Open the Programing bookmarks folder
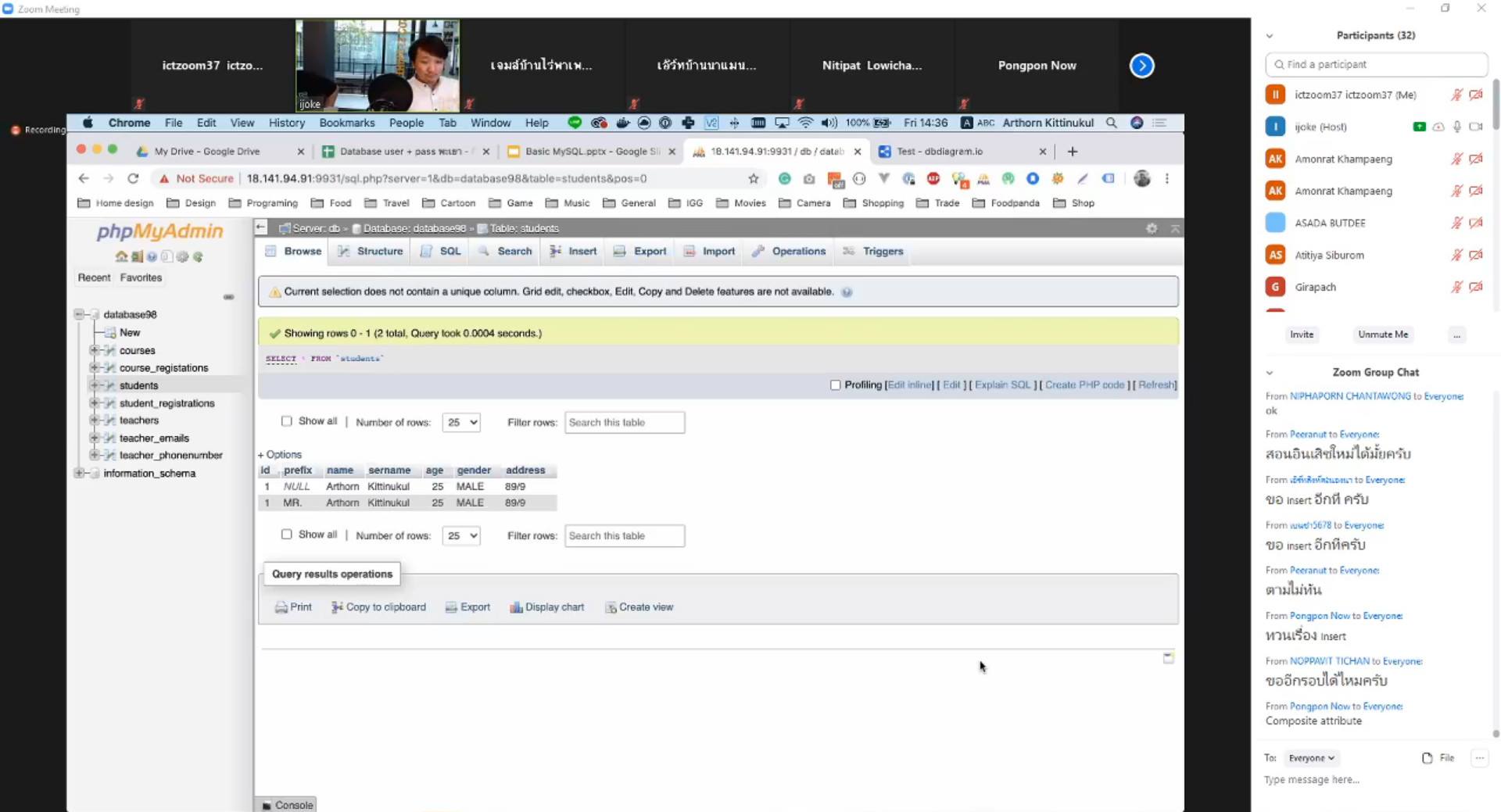The width and height of the screenshot is (1501, 812). 263,203
